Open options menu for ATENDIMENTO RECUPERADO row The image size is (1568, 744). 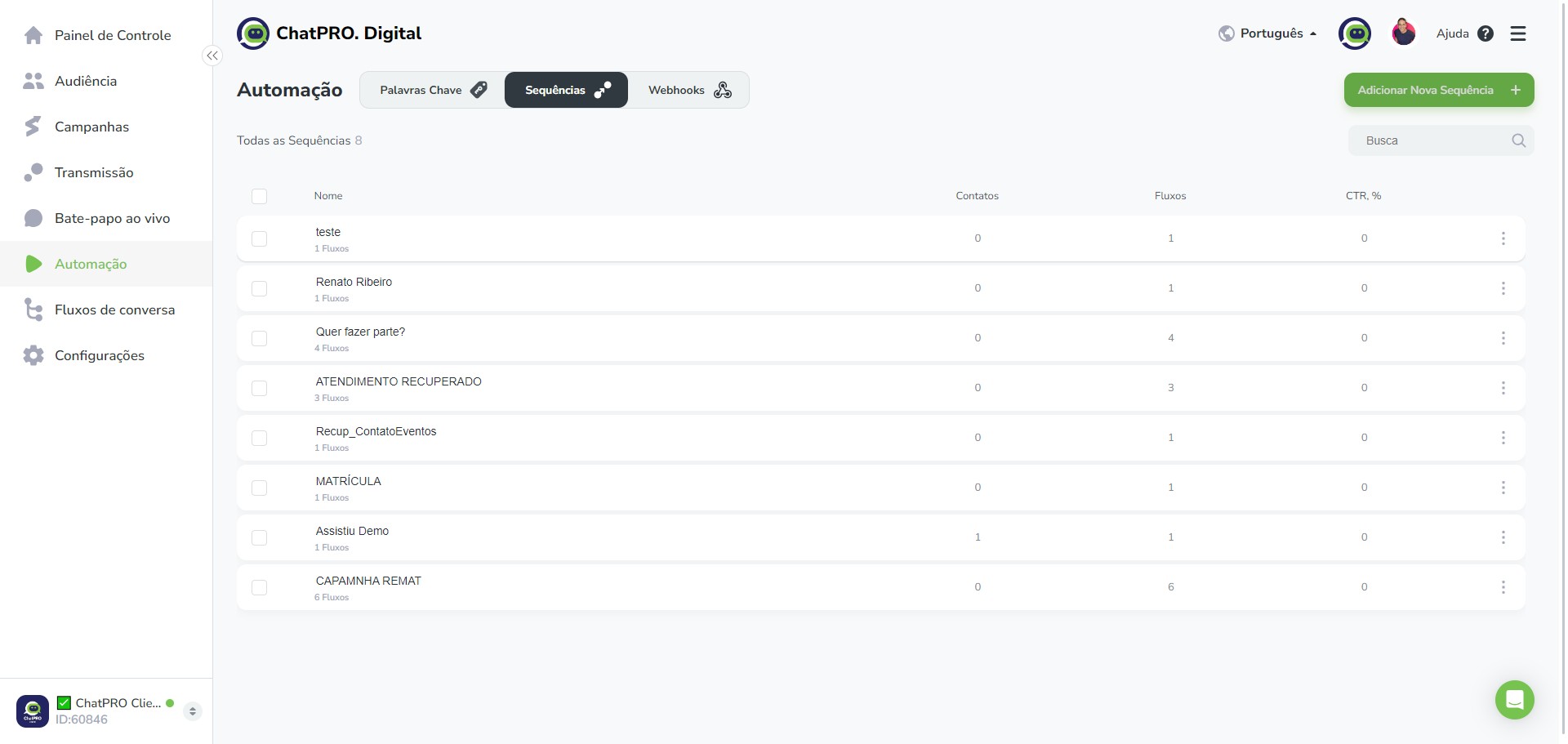tap(1503, 388)
